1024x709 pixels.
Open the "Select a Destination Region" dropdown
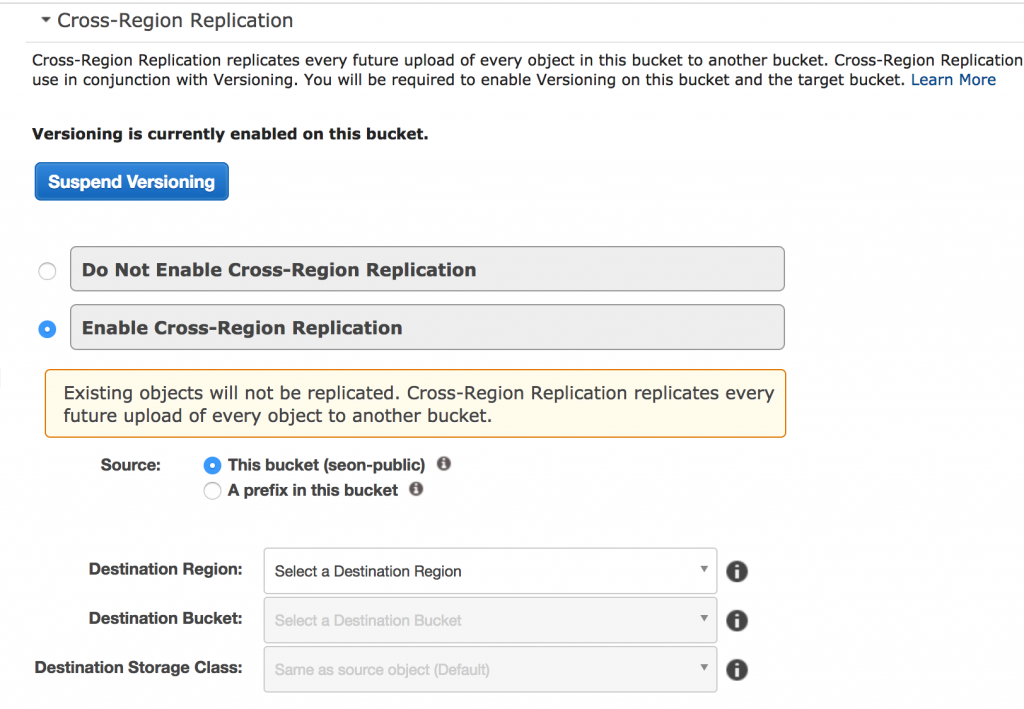point(490,570)
